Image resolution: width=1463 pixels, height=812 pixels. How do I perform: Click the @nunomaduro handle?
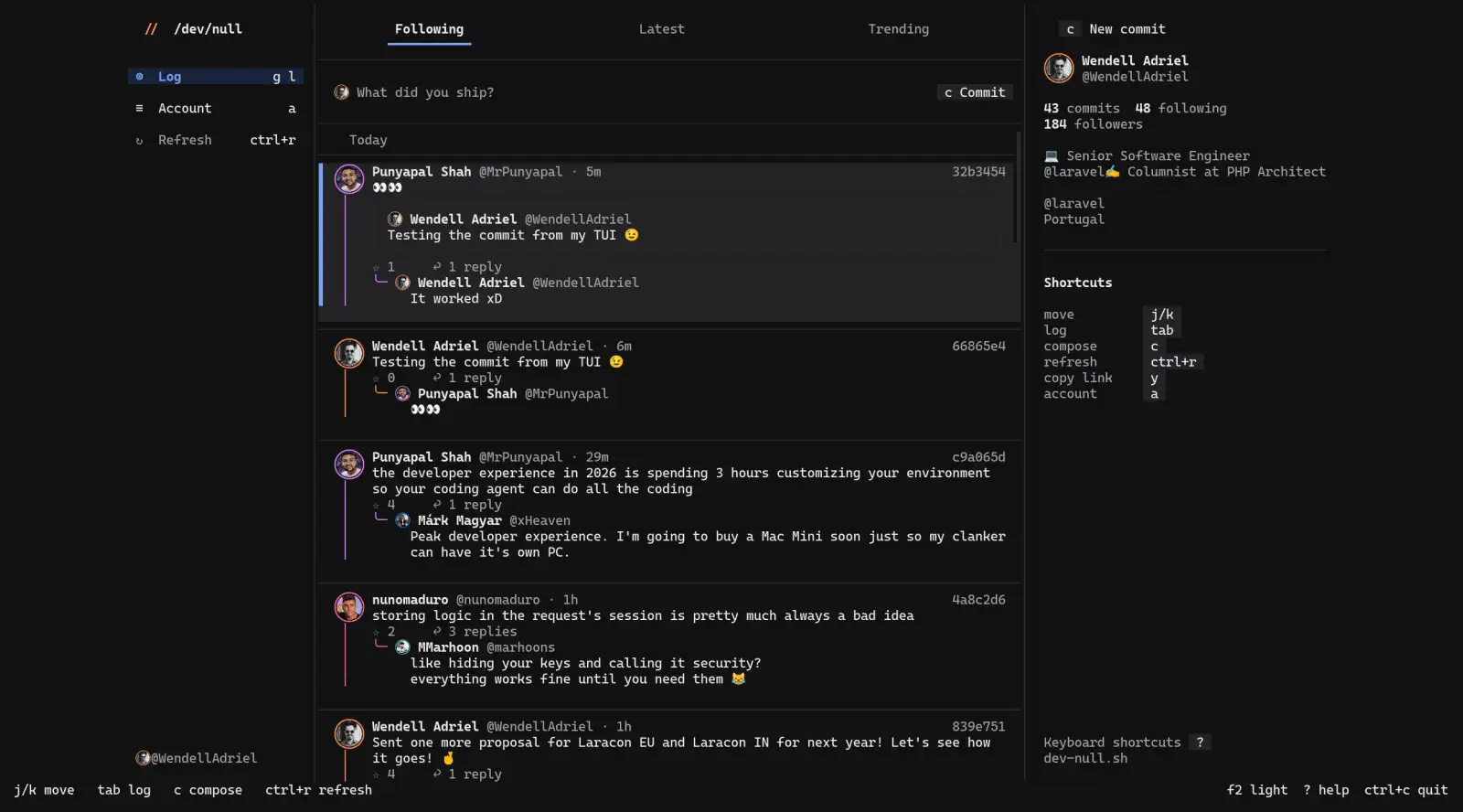497,600
